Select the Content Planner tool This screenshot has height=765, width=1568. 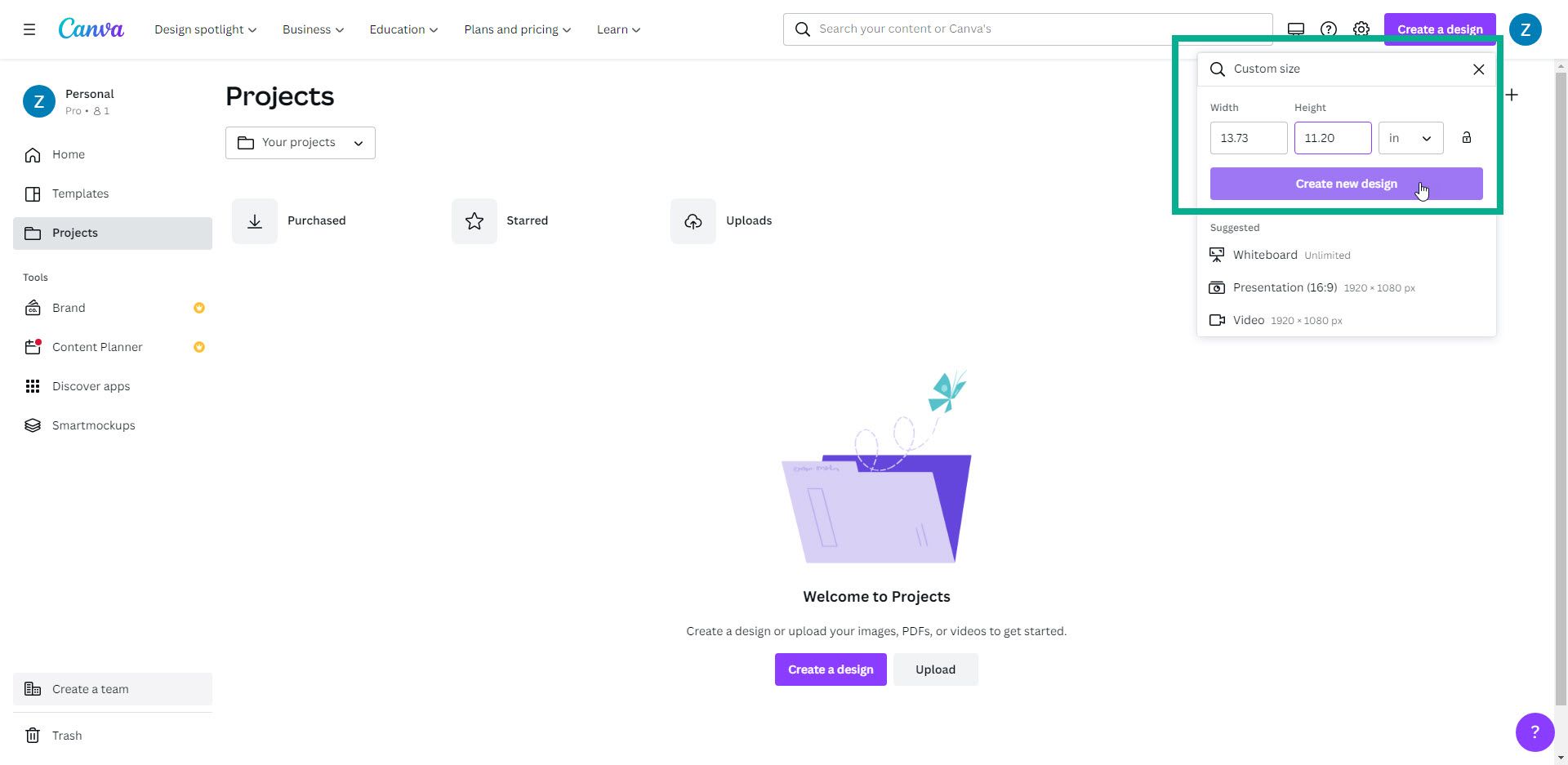tap(97, 346)
